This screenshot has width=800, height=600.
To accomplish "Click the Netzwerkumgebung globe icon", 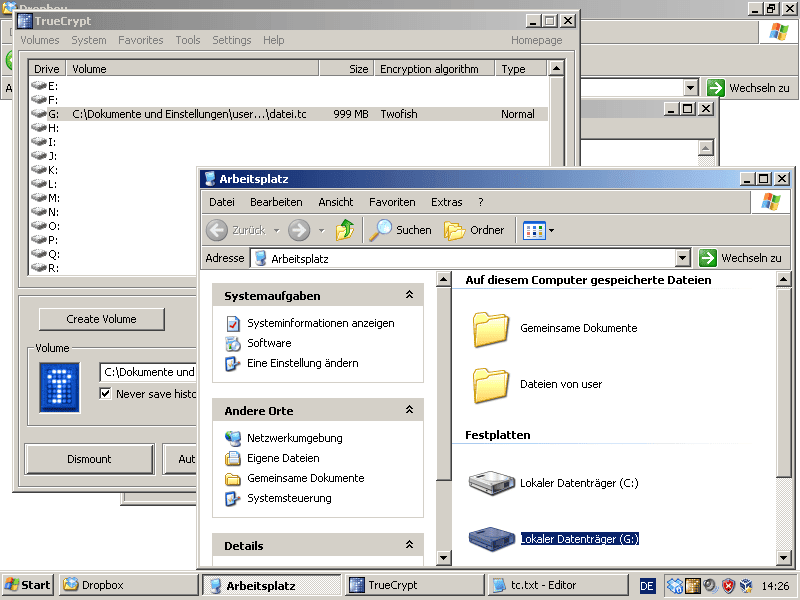I will (x=233, y=438).
